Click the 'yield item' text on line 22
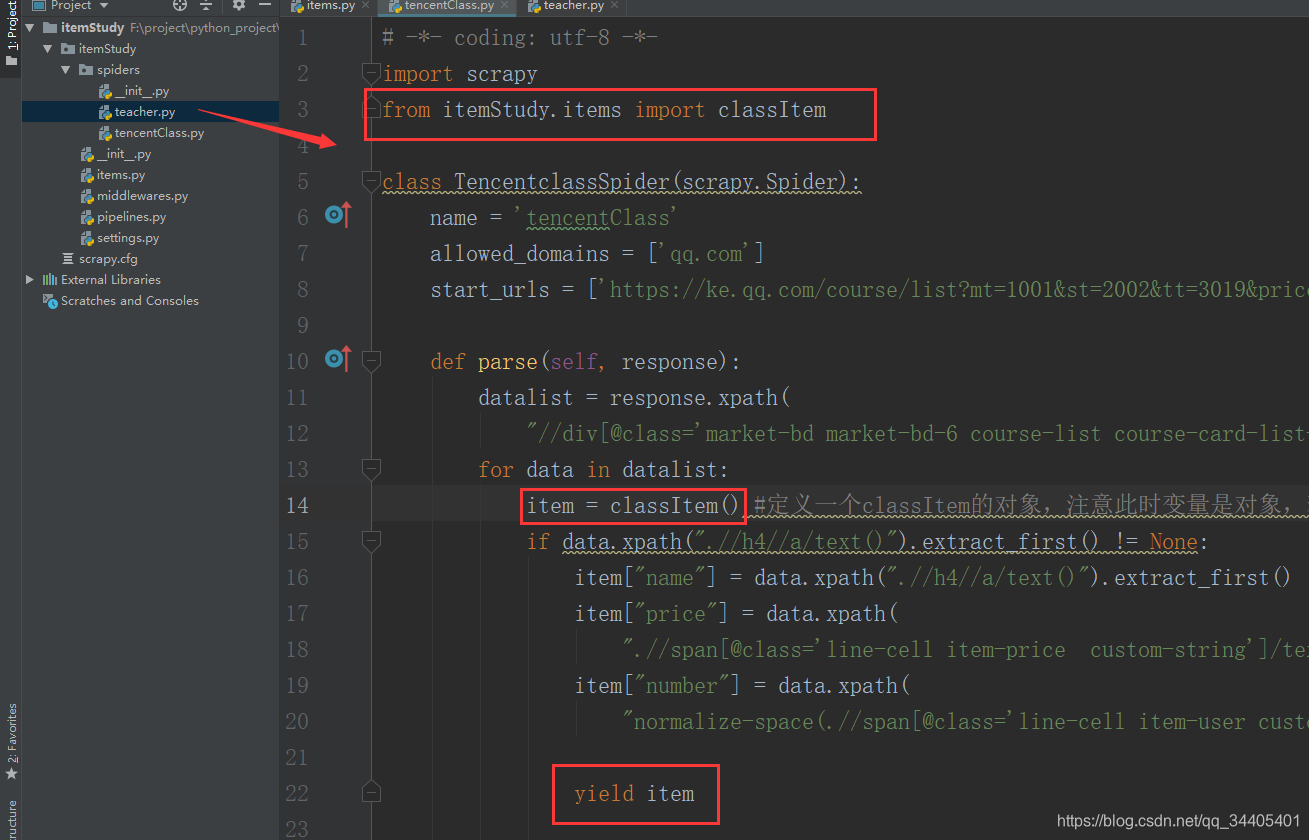The height and width of the screenshot is (840, 1309). click(634, 794)
